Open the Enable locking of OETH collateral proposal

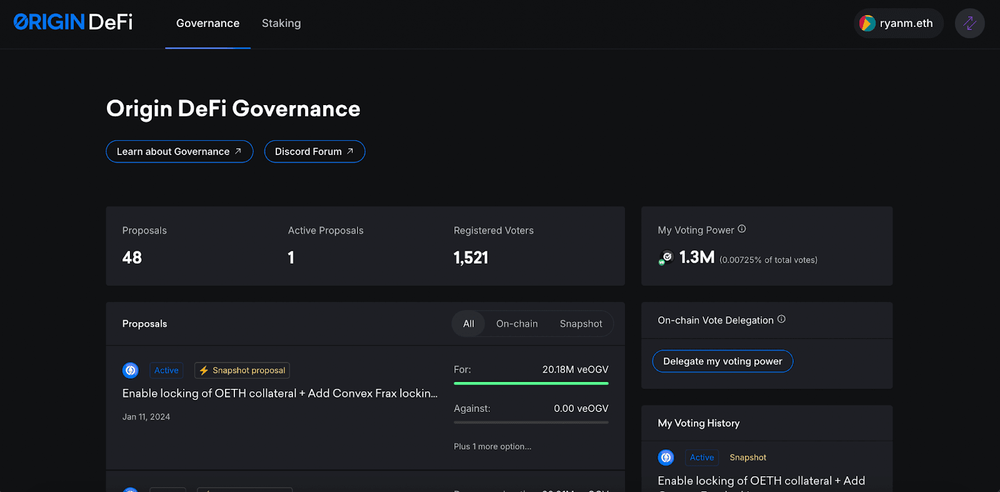[x=280, y=393]
